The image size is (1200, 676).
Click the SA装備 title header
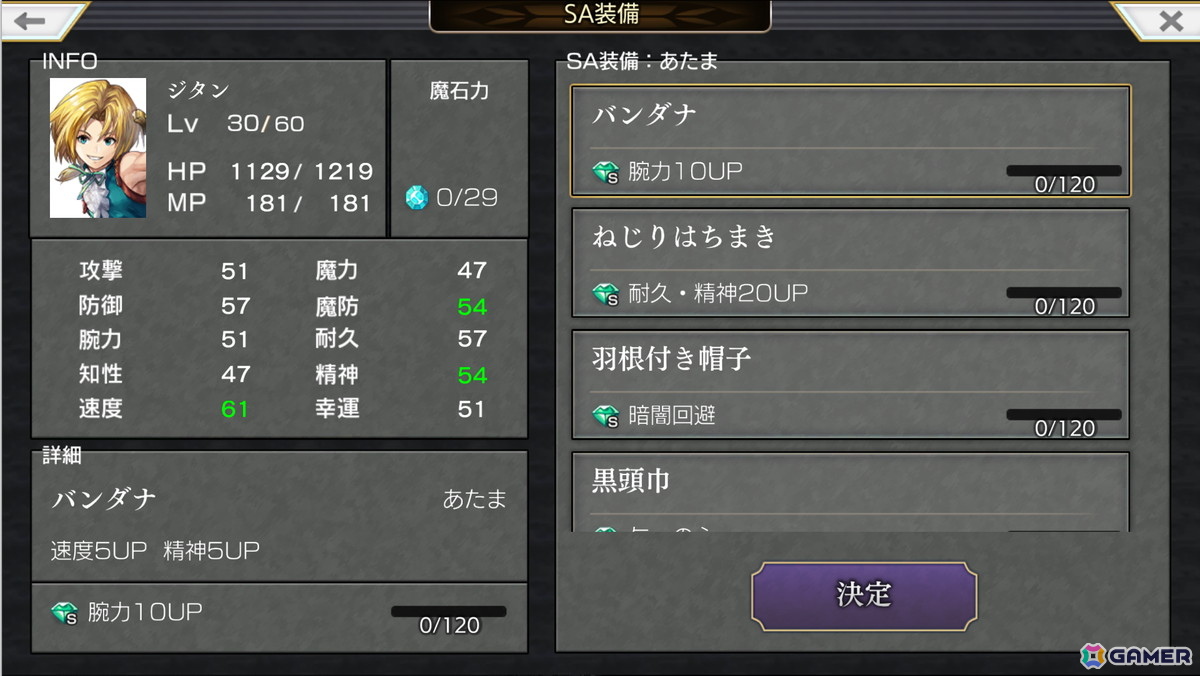(x=600, y=15)
